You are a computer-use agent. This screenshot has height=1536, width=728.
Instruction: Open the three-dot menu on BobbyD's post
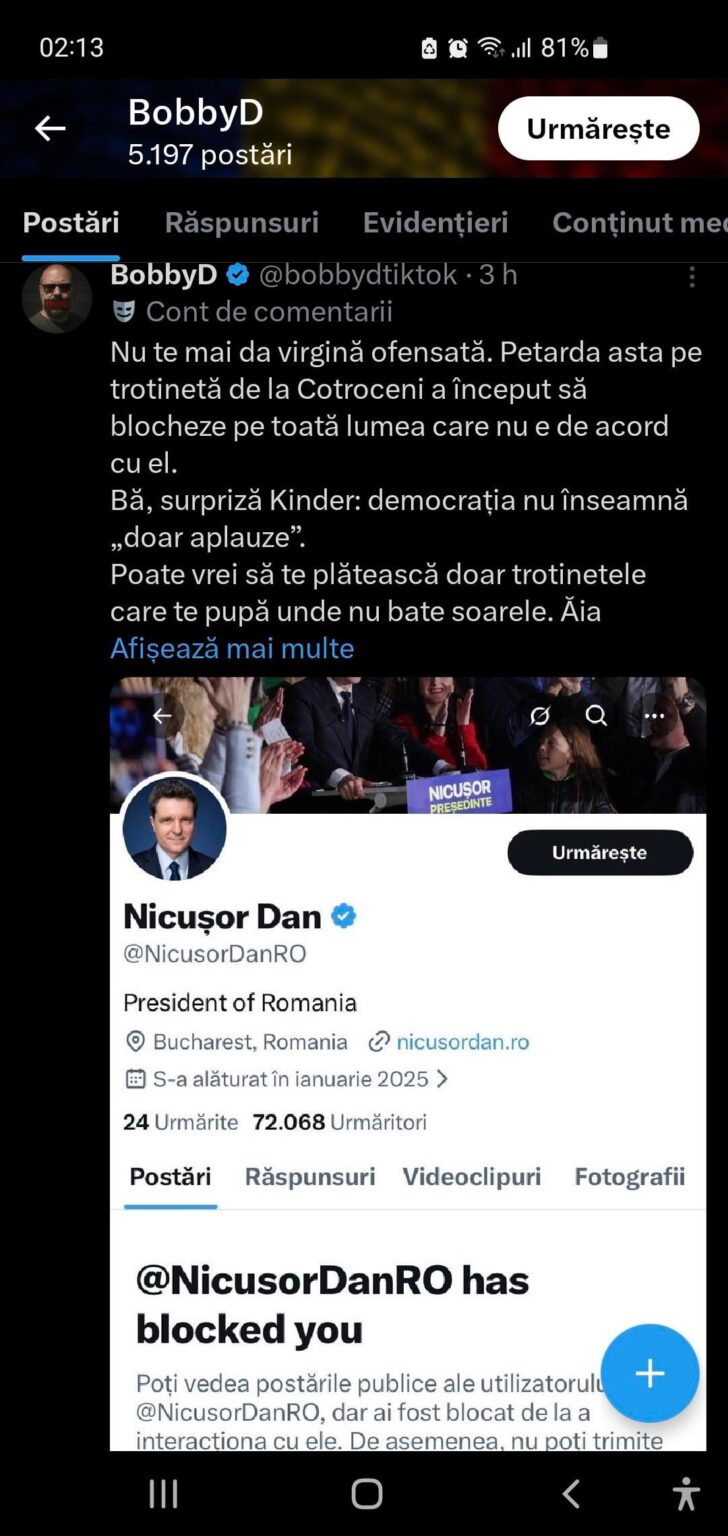pyautogui.click(x=694, y=277)
